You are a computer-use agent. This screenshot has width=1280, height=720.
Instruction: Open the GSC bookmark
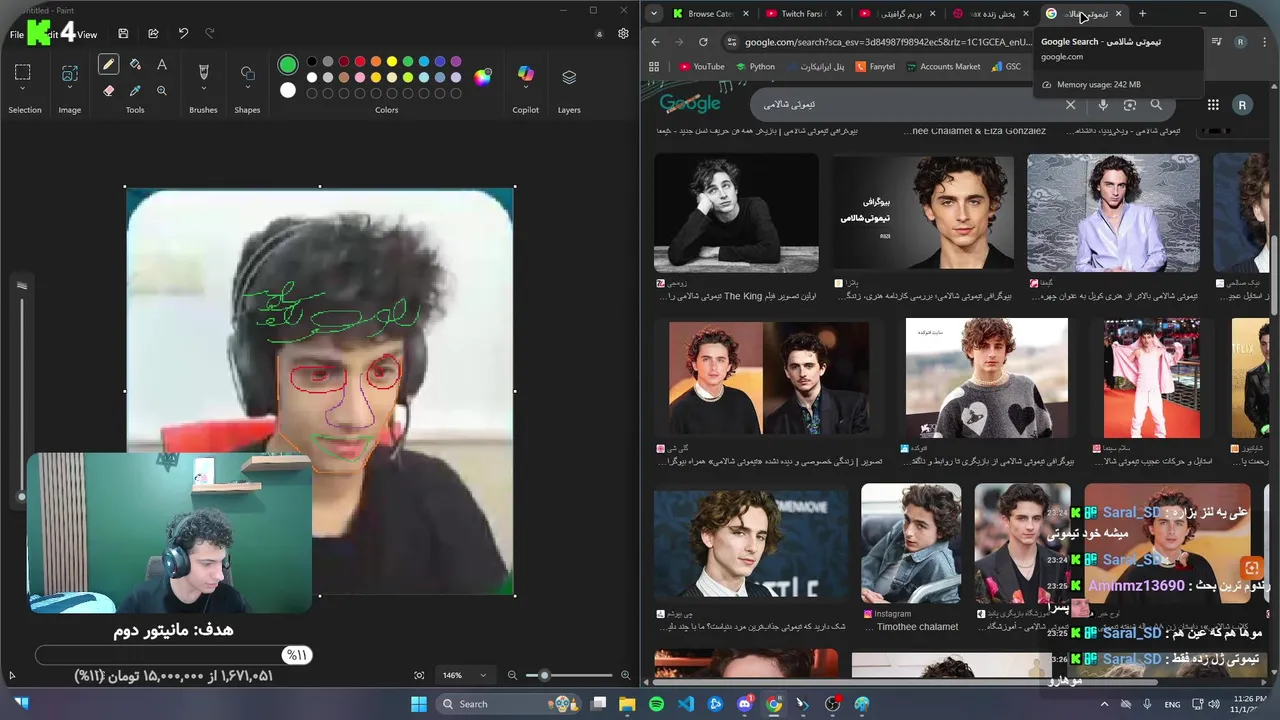(x=1007, y=67)
